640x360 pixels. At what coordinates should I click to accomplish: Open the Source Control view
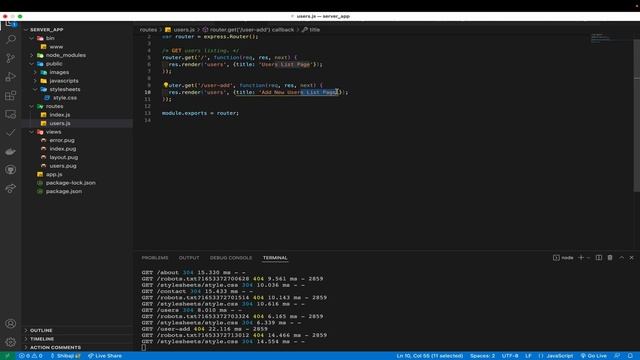tap(11, 58)
